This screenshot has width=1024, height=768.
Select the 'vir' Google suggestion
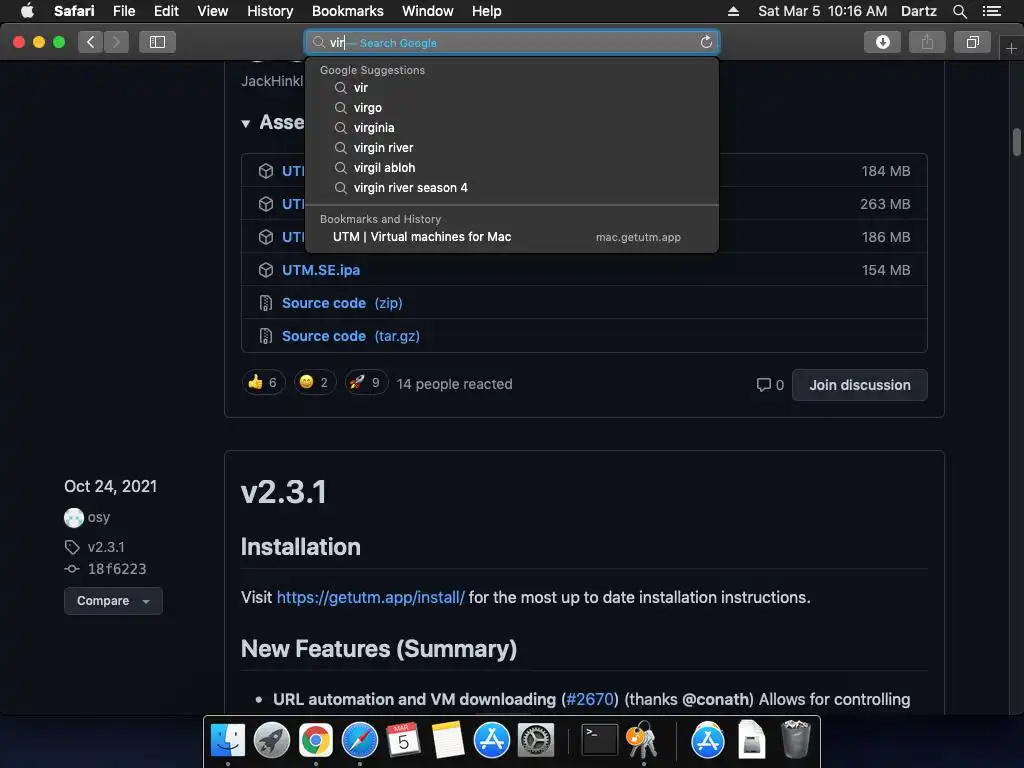(512, 88)
